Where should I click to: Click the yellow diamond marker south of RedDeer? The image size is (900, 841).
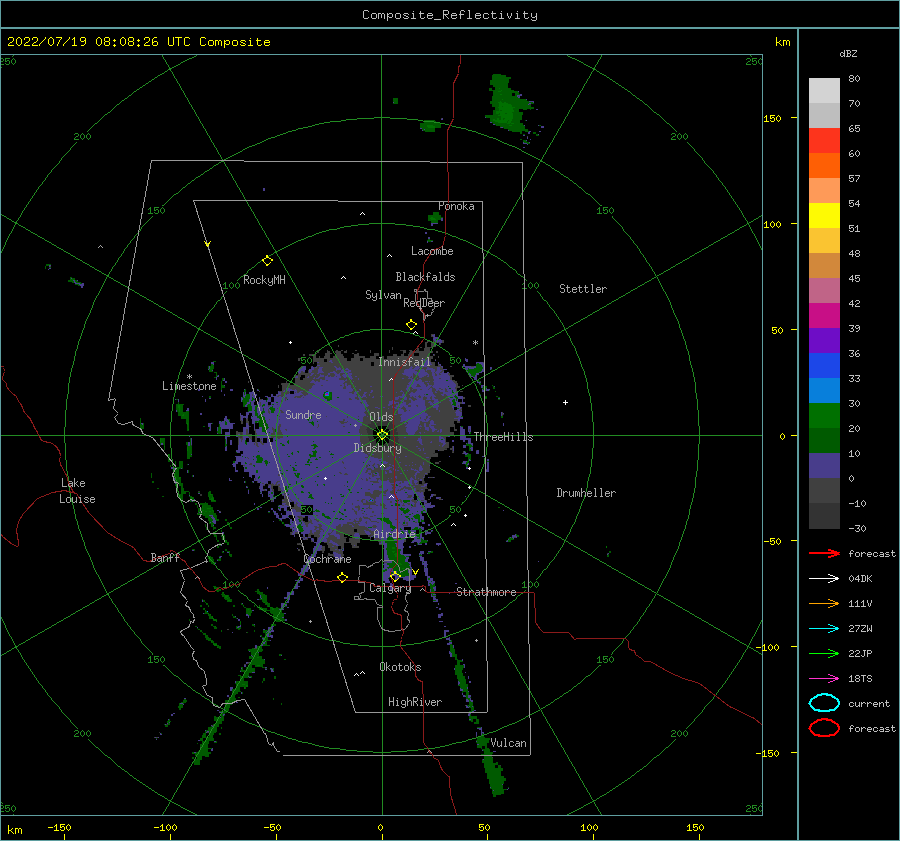point(411,324)
